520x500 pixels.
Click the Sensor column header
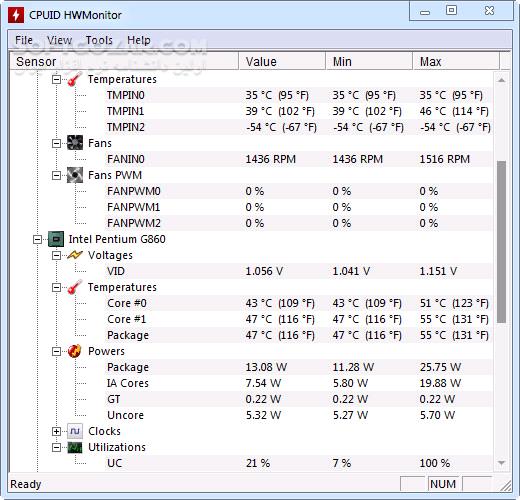(x=124, y=62)
